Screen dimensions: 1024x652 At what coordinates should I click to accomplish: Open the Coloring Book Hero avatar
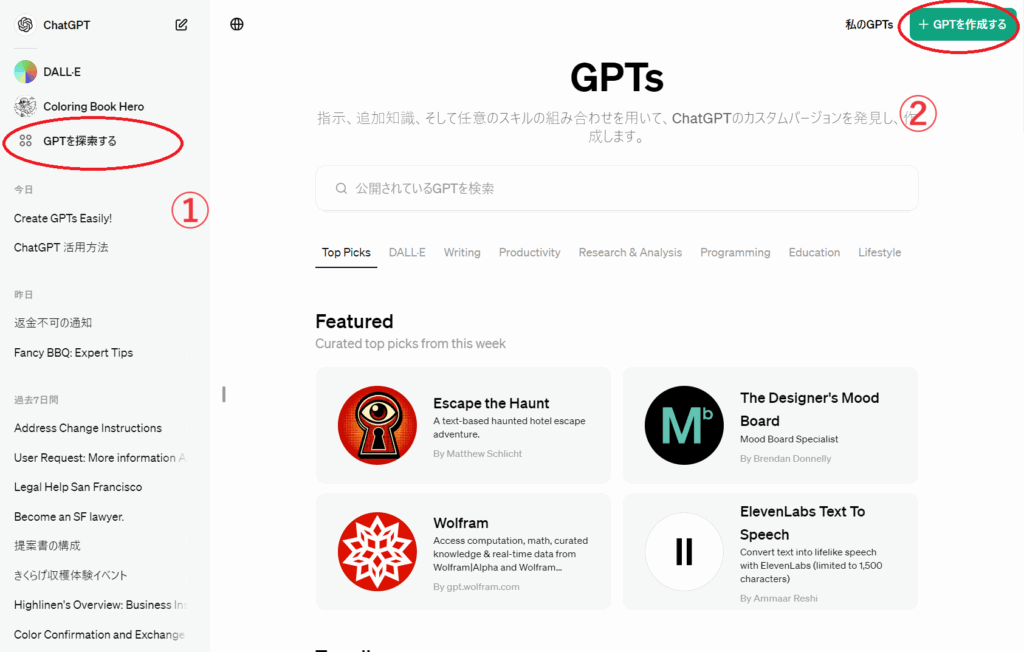coord(25,106)
